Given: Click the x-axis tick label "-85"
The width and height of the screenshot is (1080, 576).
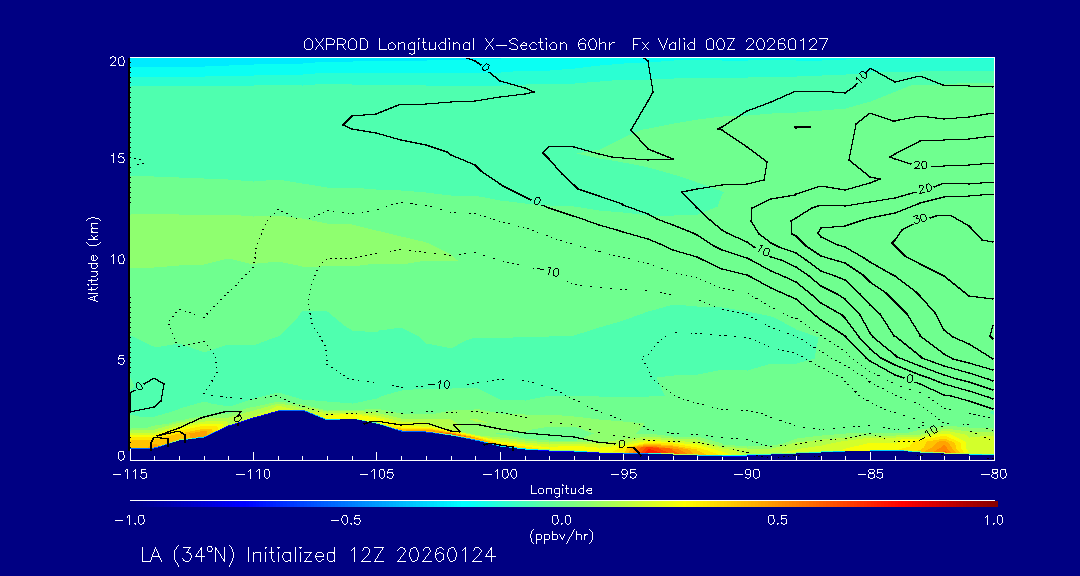Looking at the screenshot, I should click(x=871, y=475).
